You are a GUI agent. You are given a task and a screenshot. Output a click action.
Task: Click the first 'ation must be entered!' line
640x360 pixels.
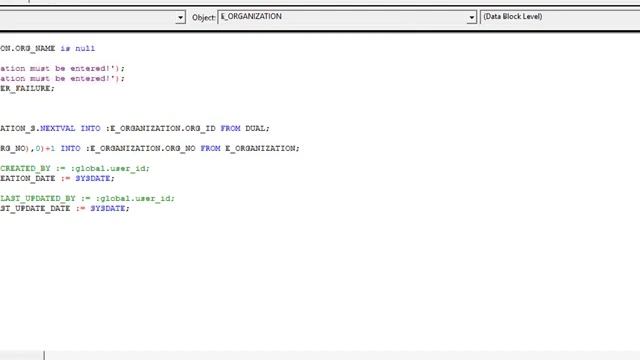62,68
